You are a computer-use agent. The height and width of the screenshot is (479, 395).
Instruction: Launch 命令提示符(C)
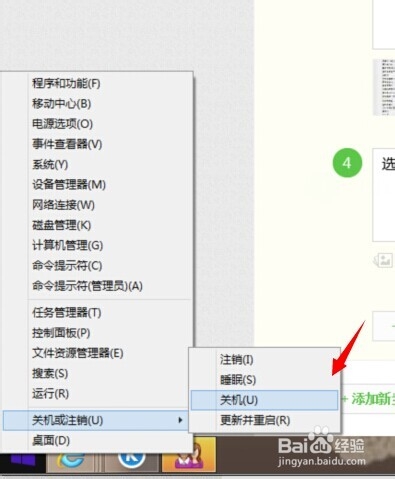click(x=97, y=266)
